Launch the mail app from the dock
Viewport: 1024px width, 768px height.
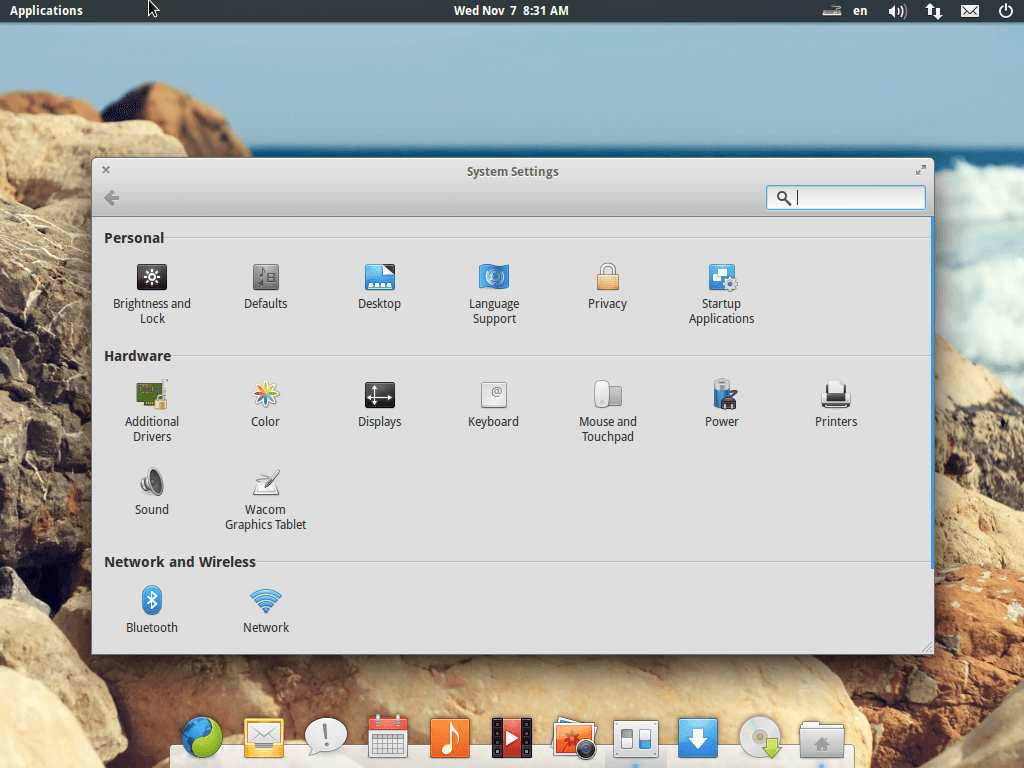pos(264,737)
